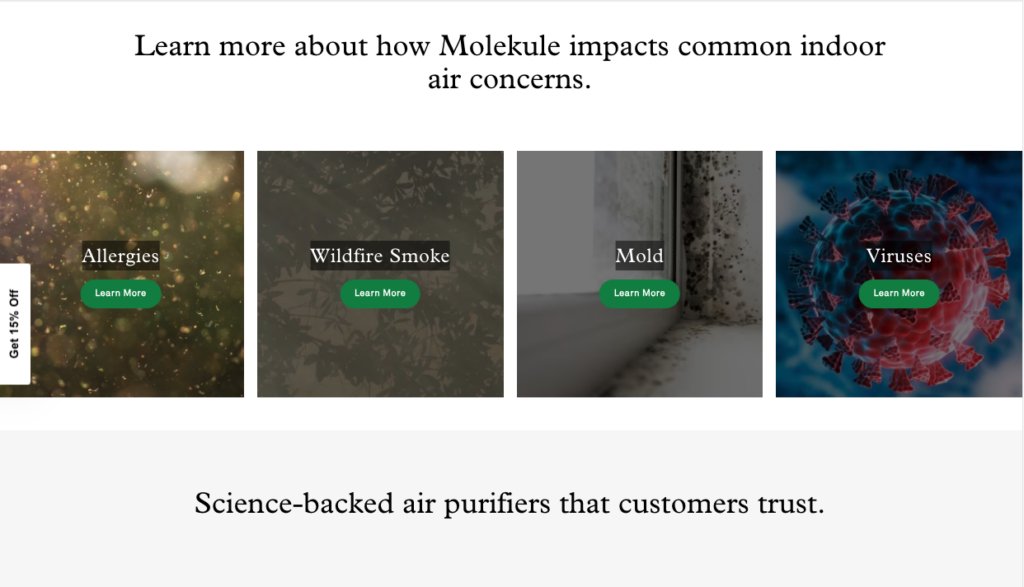1024x587 pixels.
Task: Select Learn More on Viruses card
Action: point(899,293)
